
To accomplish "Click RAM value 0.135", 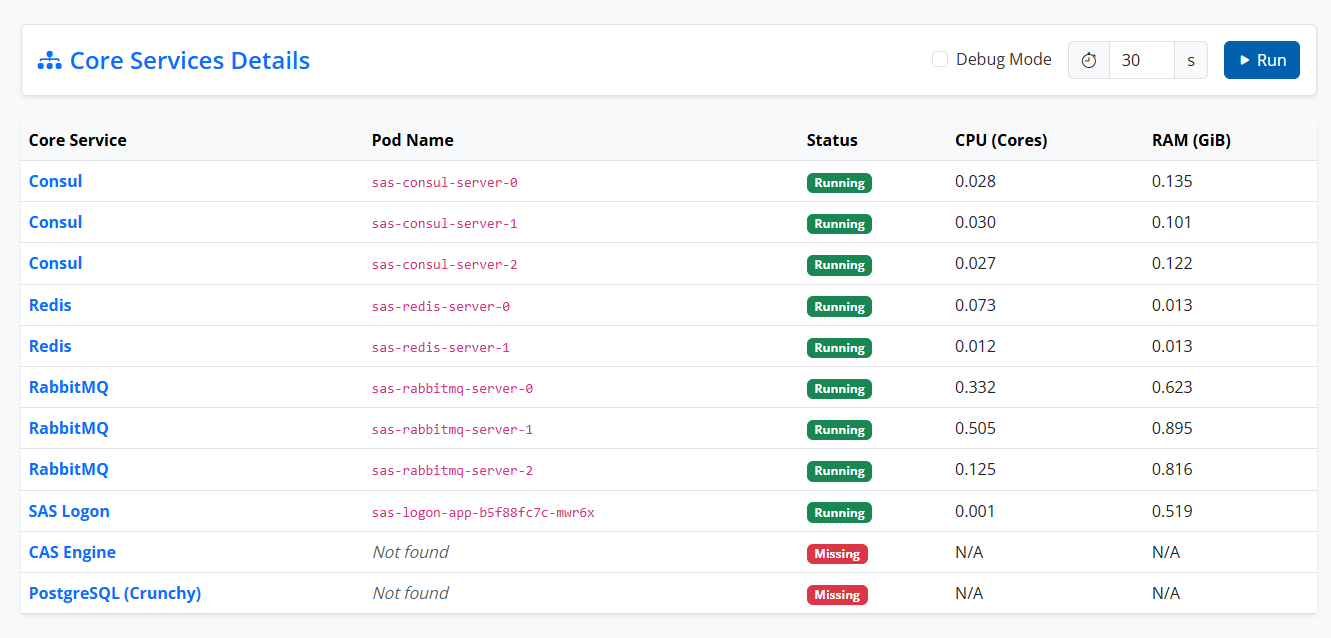I will pos(1172,181).
